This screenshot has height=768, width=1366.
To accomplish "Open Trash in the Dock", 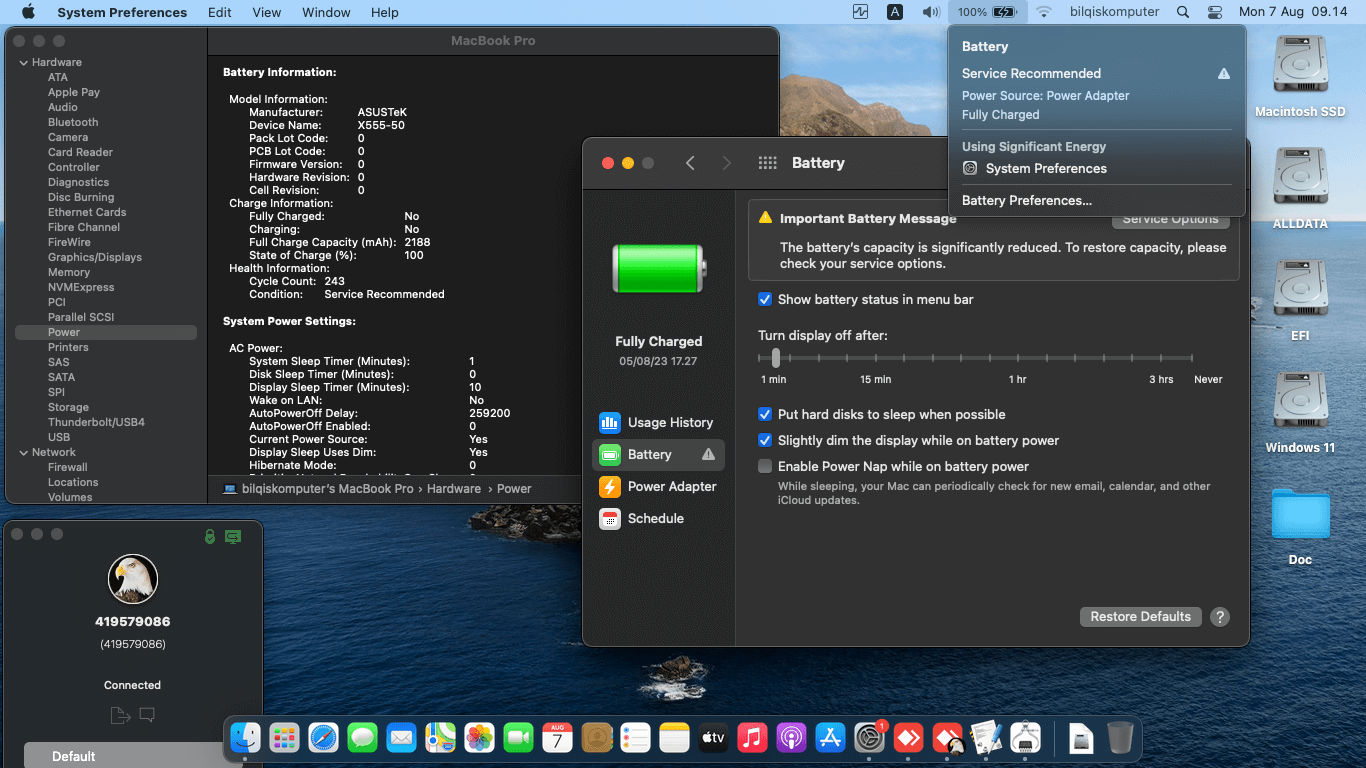I will 1121,738.
